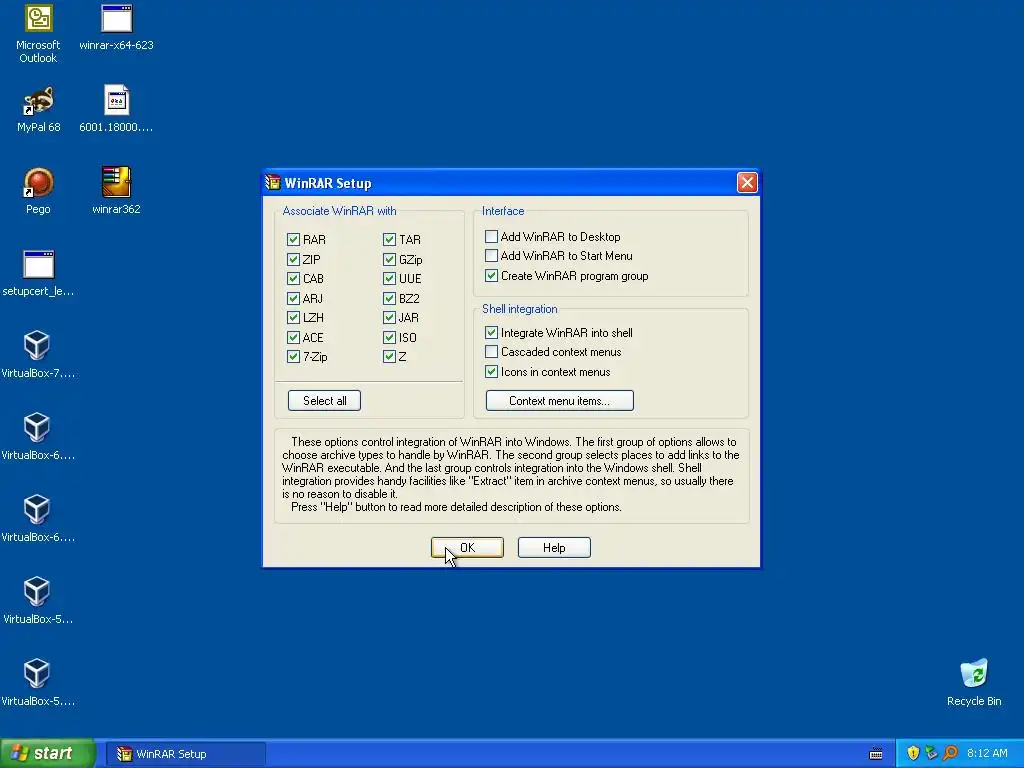
Task: Disable Icons in context menus
Action: [x=491, y=372]
